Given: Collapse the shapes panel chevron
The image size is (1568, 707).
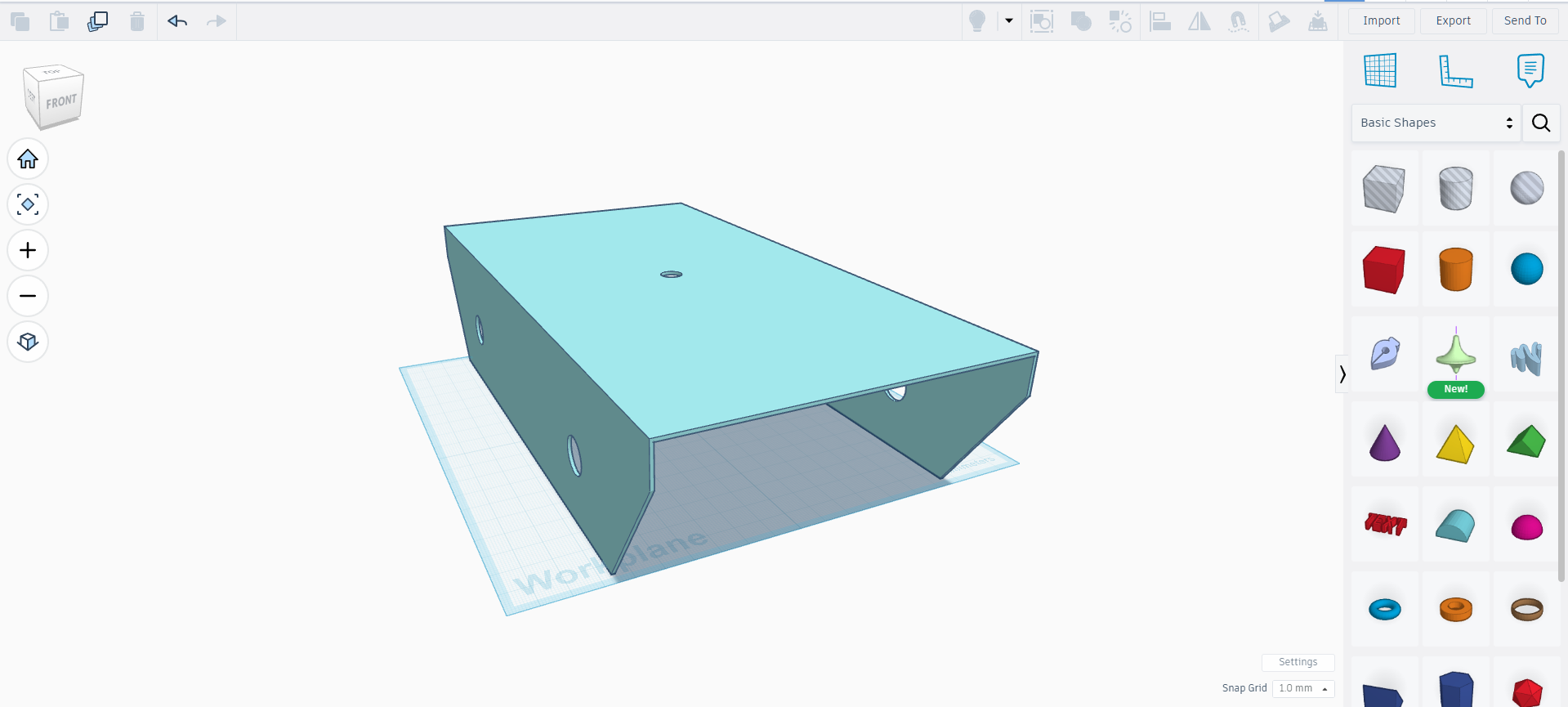Looking at the screenshot, I should 1342,374.
